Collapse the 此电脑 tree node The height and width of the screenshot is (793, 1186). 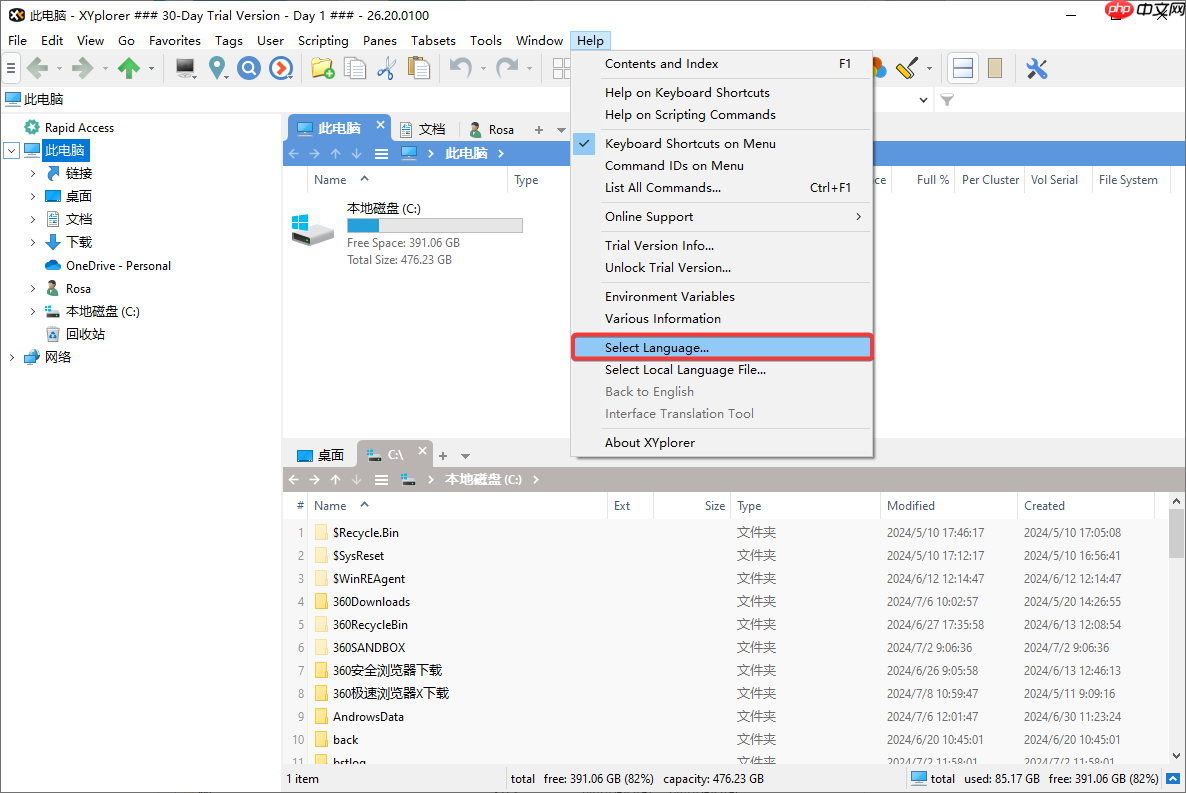(x=11, y=151)
